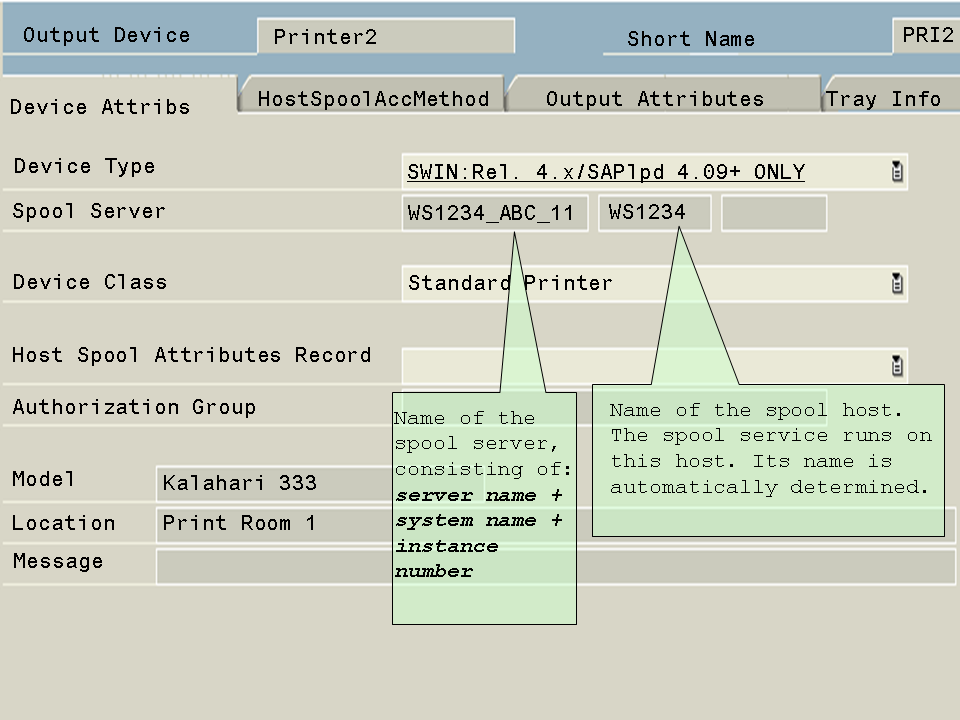
Task: Select the SWIN:Rel. 4.x/SAPlpd device type text
Action: (x=605, y=172)
